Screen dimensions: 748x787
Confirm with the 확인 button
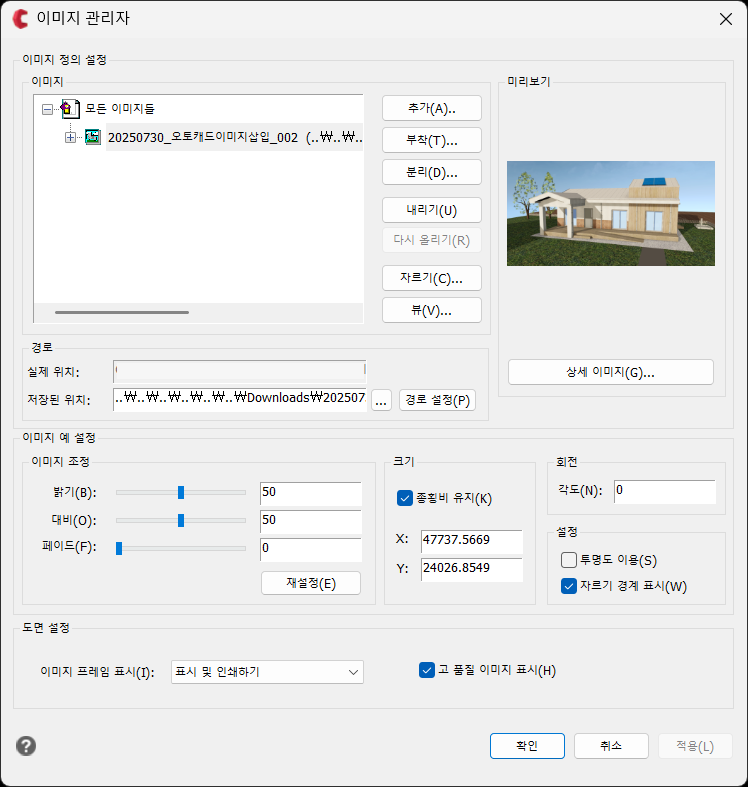click(x=527, y=746)
